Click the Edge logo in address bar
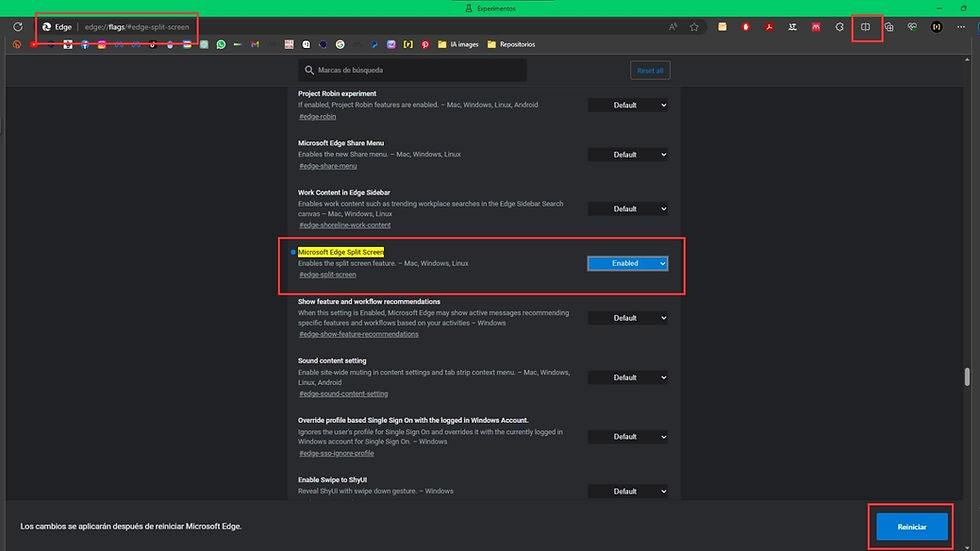Screen dimensions: 980x551 pyautogui.click(x=47, y=27)
